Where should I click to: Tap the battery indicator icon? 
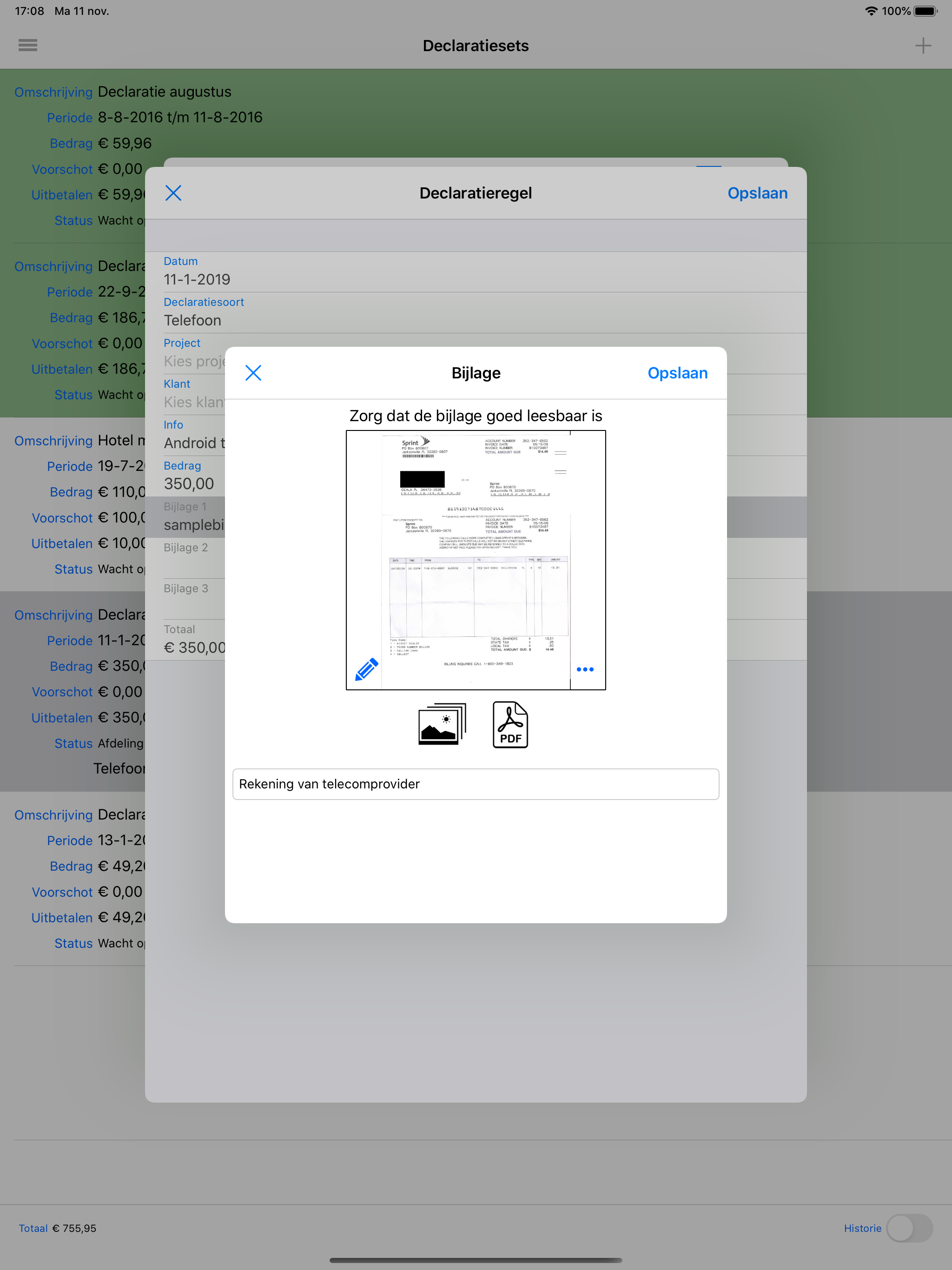coord(925,11)
